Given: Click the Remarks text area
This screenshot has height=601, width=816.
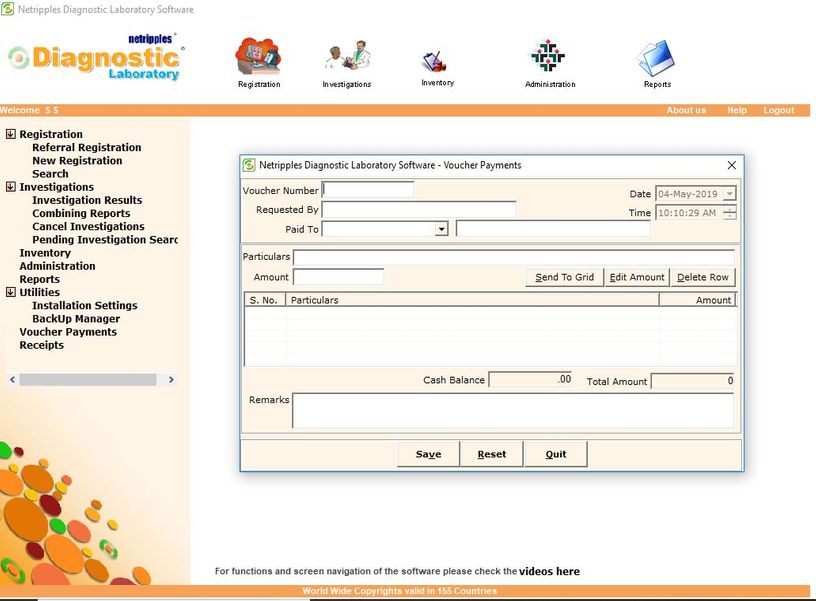Looking at the screenshot, I should 513,411.
